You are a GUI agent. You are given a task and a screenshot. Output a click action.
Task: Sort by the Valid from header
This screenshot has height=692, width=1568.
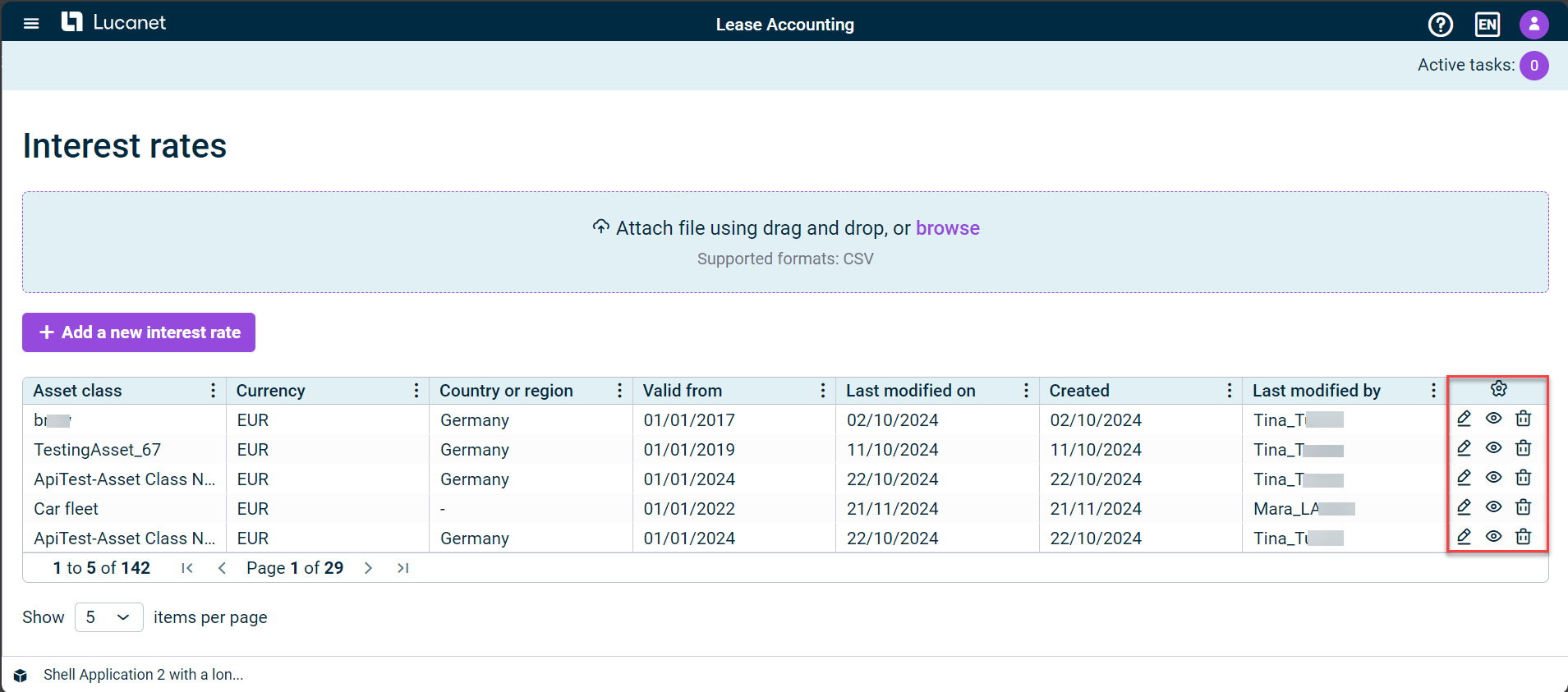682,391
